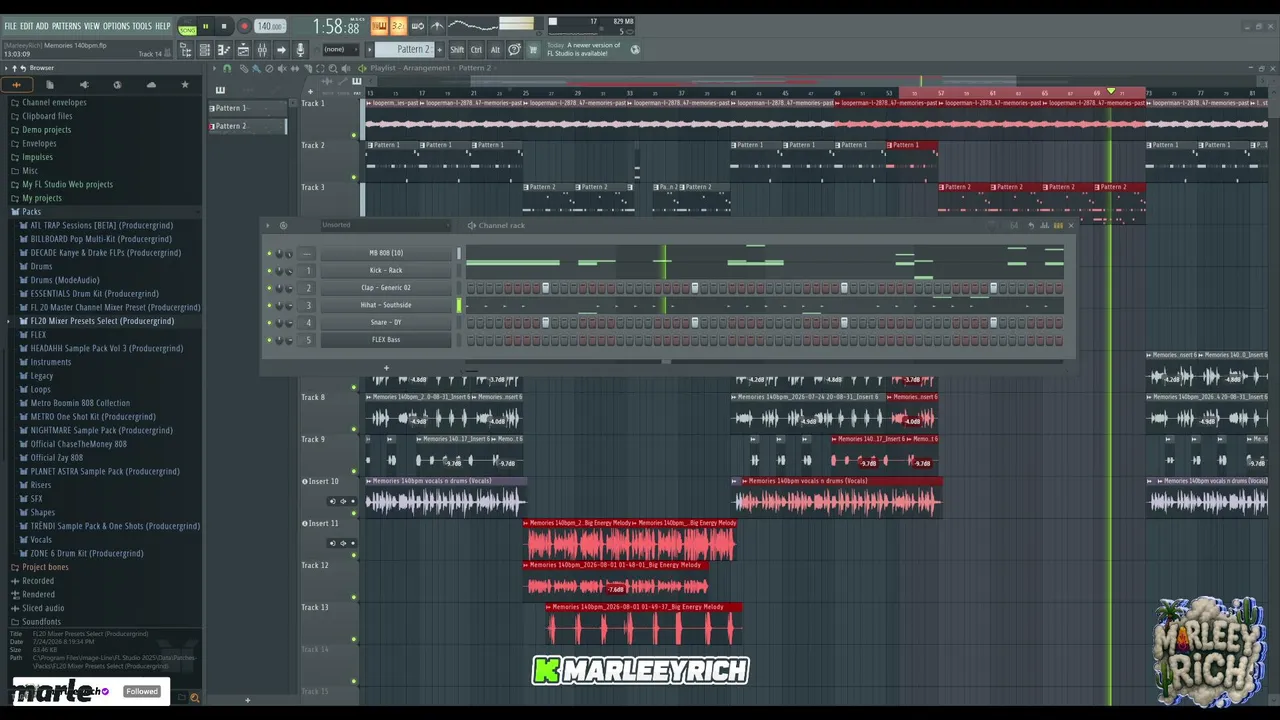Viewport: 1280px width, 720px height.
Task: Expand the Demo projects browser folder
Action: 46,130
